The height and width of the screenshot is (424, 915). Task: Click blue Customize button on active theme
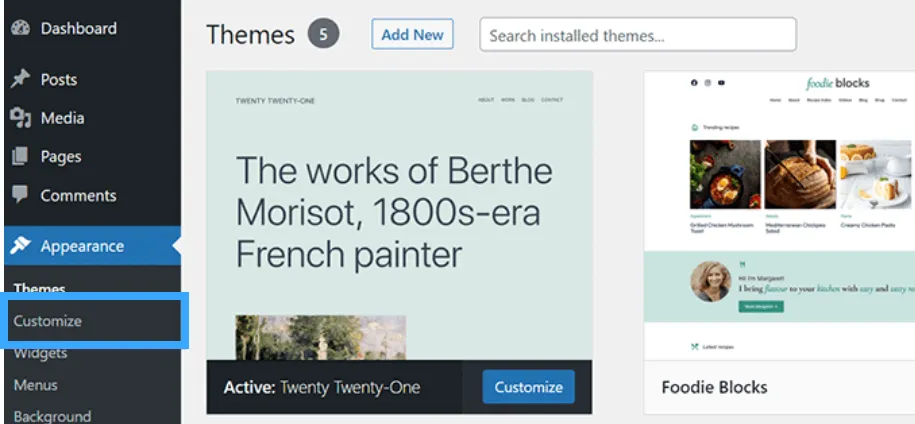[x=529, y=387]
